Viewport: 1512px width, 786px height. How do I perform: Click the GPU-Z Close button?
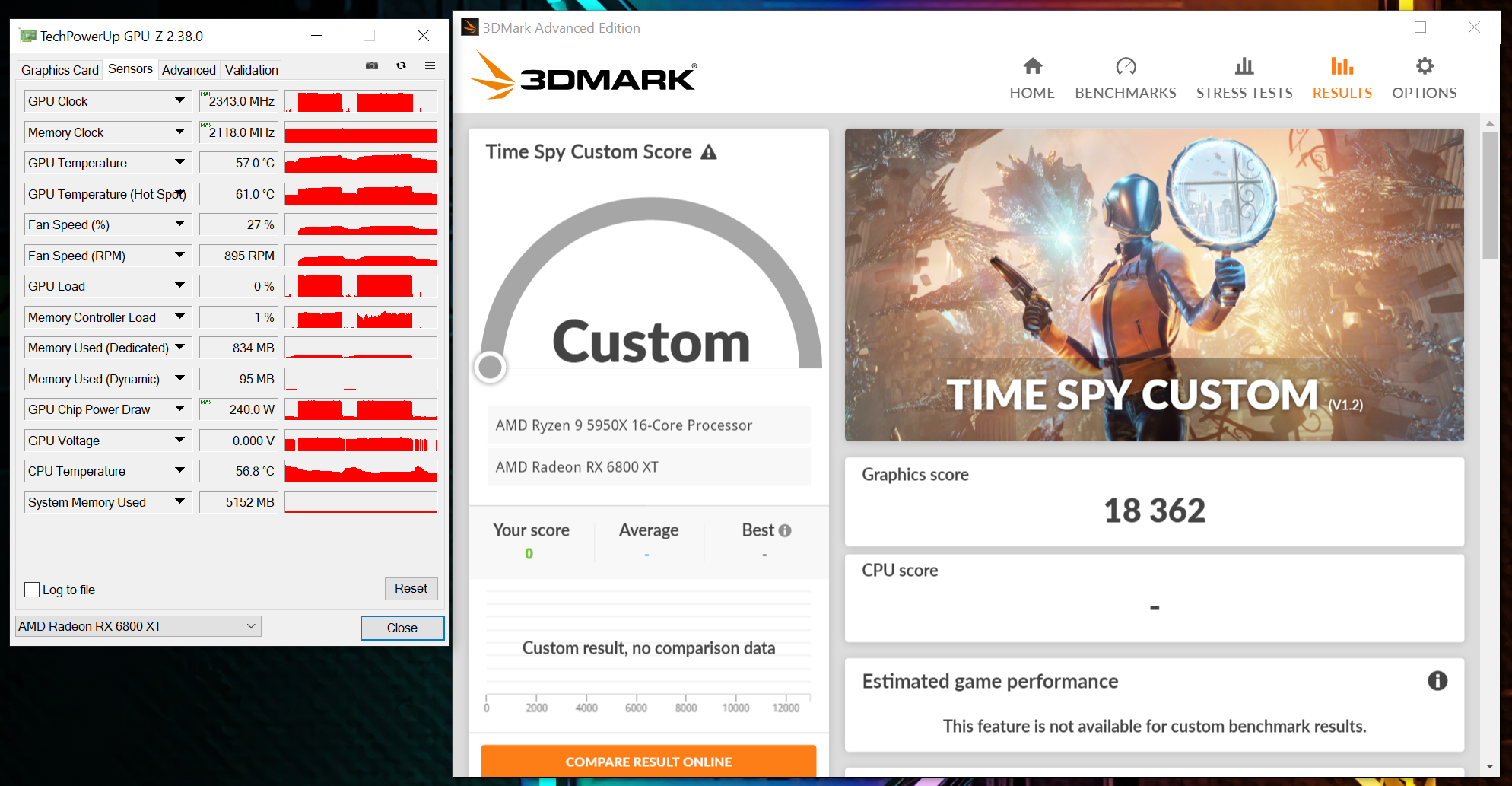(x=402, y=628)
